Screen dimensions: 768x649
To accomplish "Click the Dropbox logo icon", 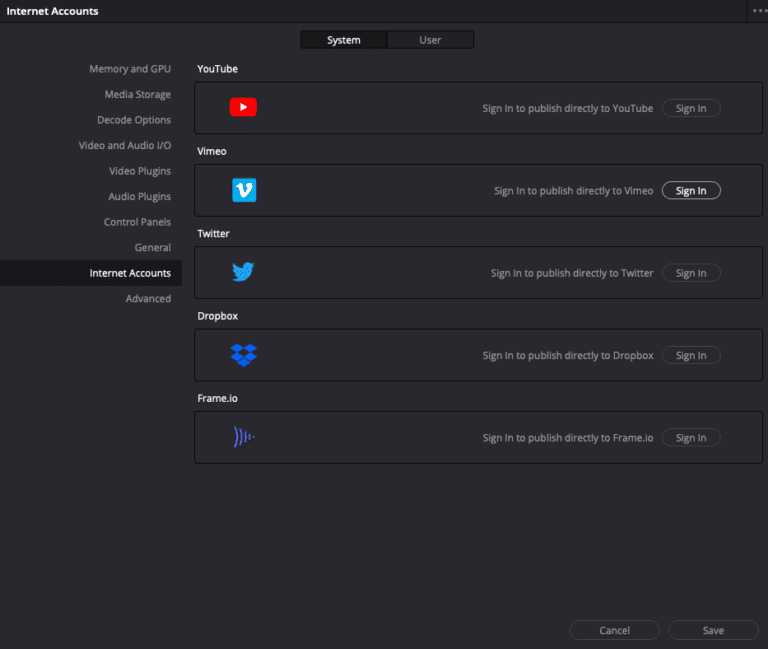I will pos(243,355).
